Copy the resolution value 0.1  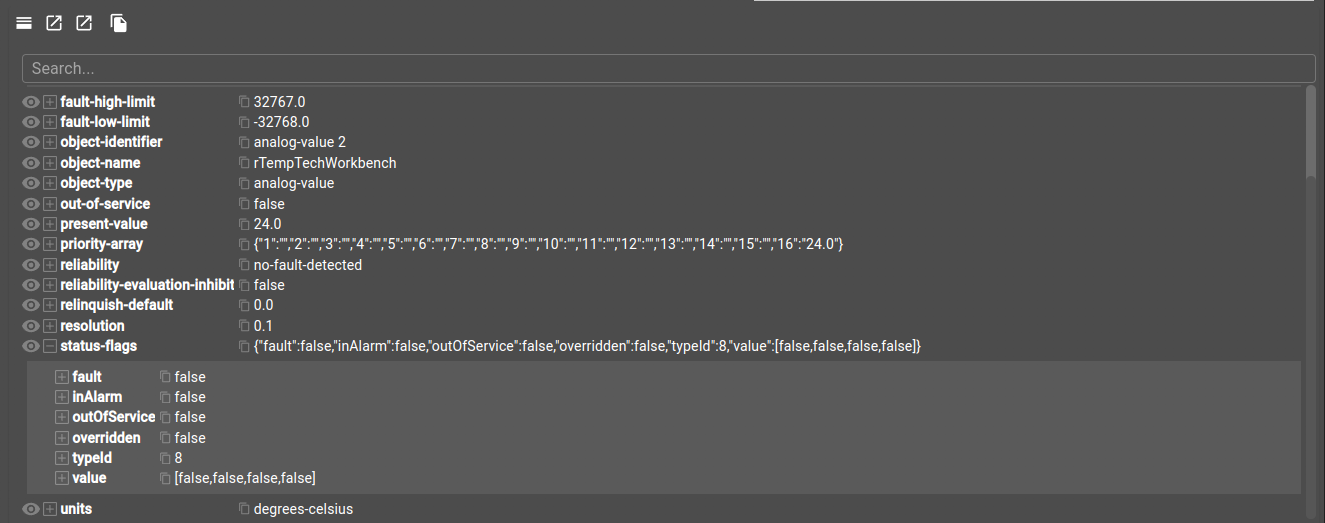pos(244,326)
